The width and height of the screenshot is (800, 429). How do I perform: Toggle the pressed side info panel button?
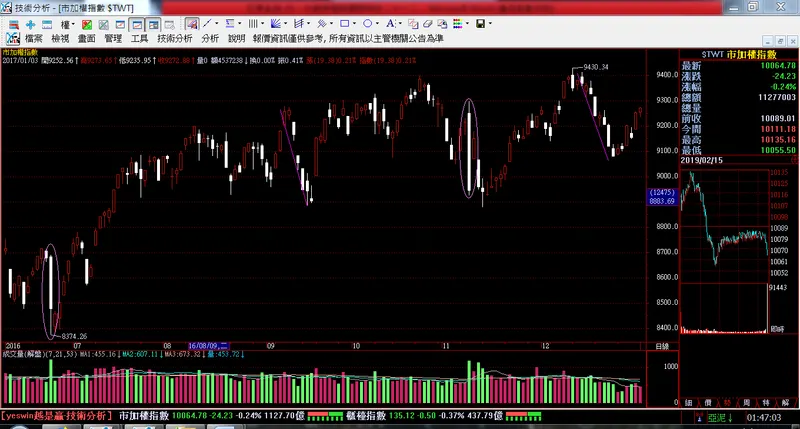153,24
